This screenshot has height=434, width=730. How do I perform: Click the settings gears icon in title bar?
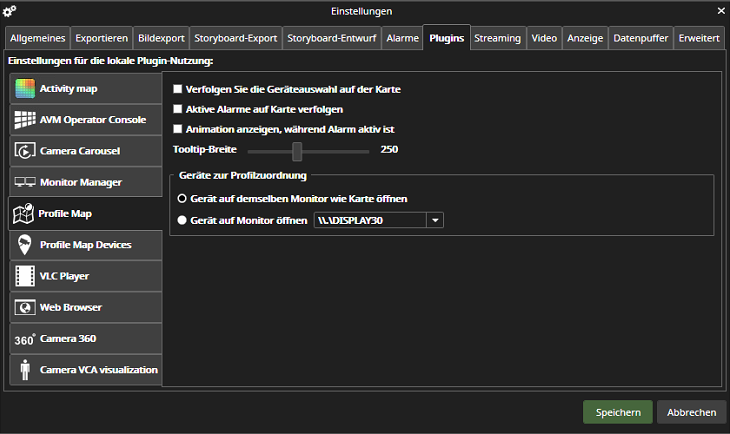point(9,11)
